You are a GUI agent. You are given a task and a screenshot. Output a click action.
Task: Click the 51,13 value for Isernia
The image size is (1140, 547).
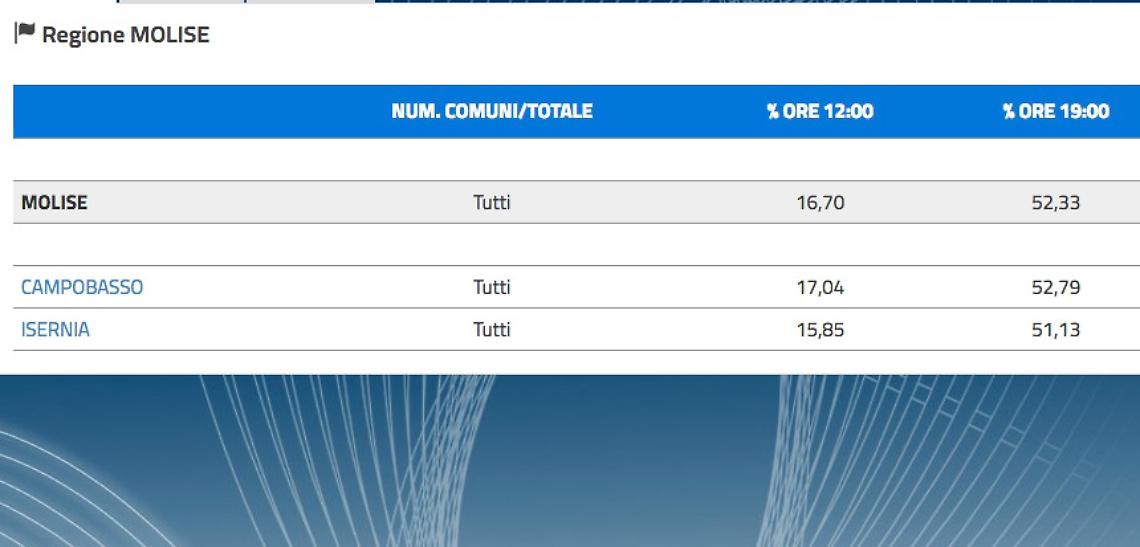[x=1056, y=330]
